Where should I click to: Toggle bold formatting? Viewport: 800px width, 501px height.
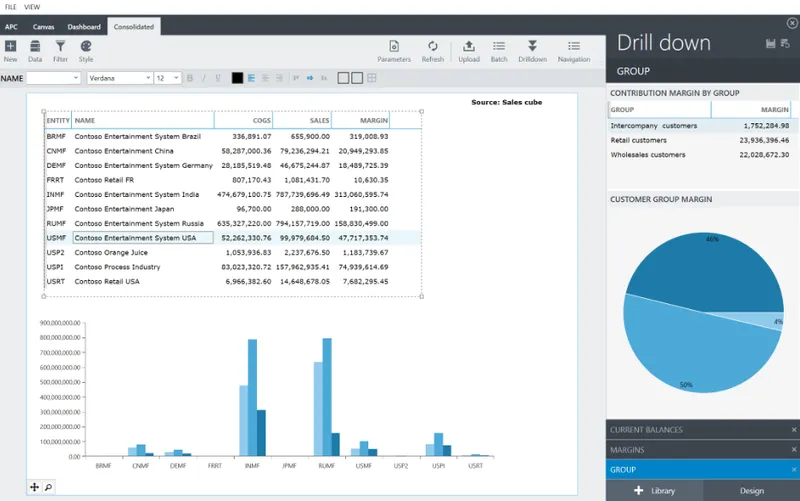coord(190,78)
